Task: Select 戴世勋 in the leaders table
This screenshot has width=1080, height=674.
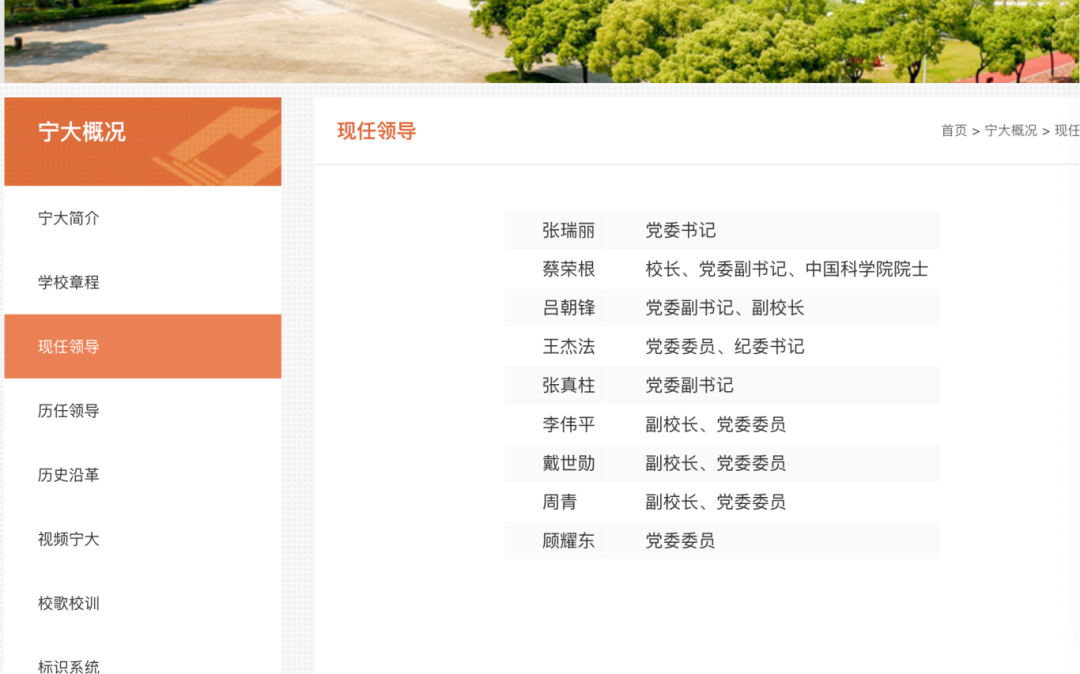Action: 568,463
